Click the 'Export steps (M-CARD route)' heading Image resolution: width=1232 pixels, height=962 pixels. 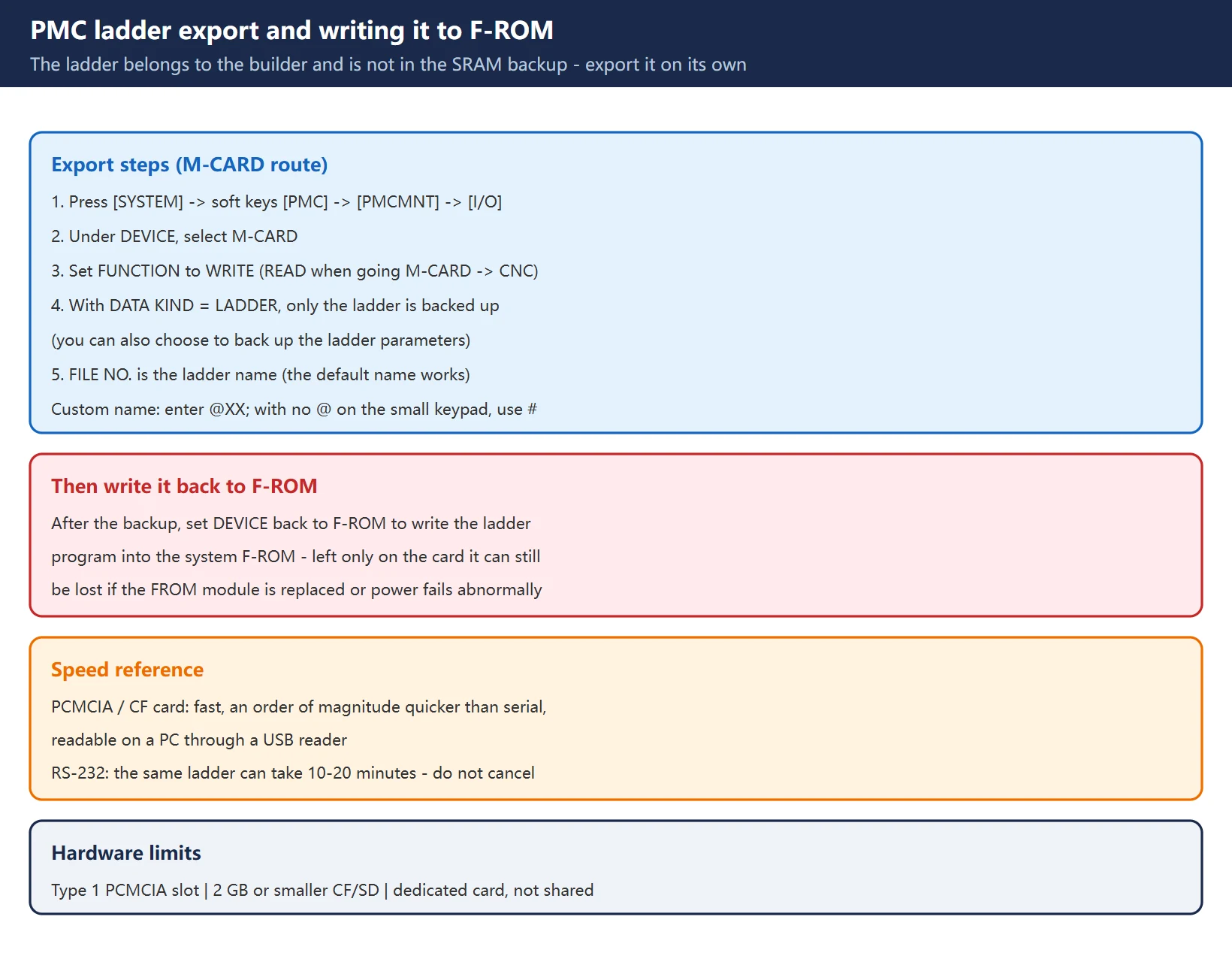click(x=189, y=165)
